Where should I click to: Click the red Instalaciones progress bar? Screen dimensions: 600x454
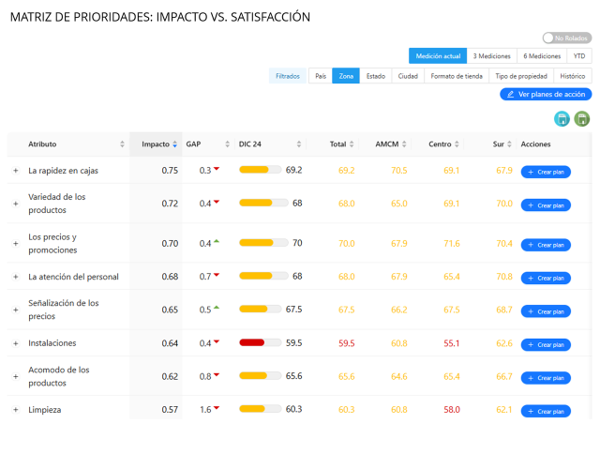coord(260,343)
